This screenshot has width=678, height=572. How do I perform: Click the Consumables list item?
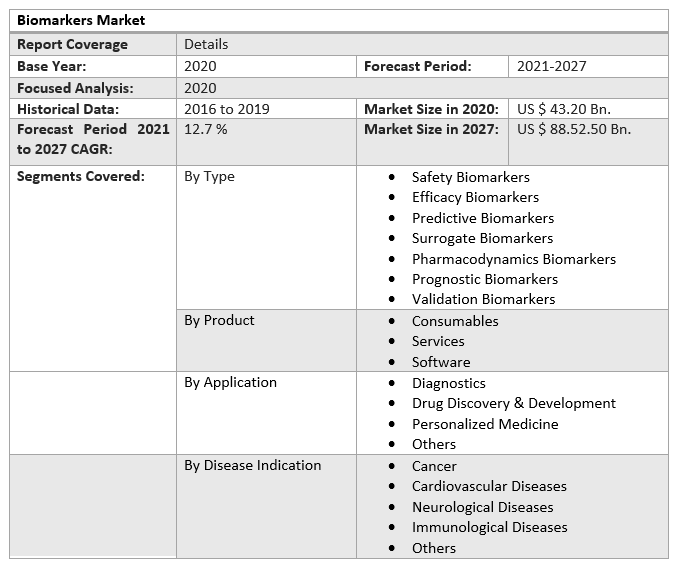point(455,321)
